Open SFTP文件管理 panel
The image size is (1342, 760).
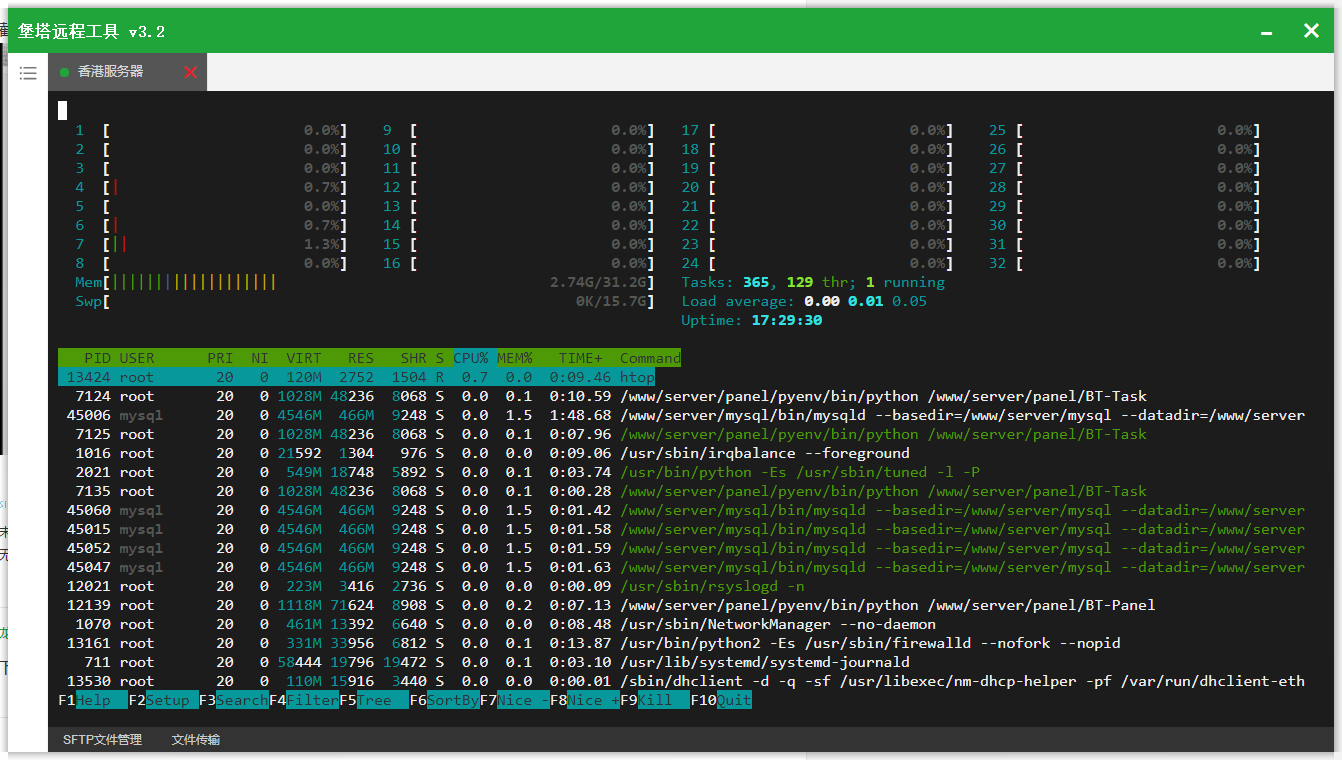point(102,740)
